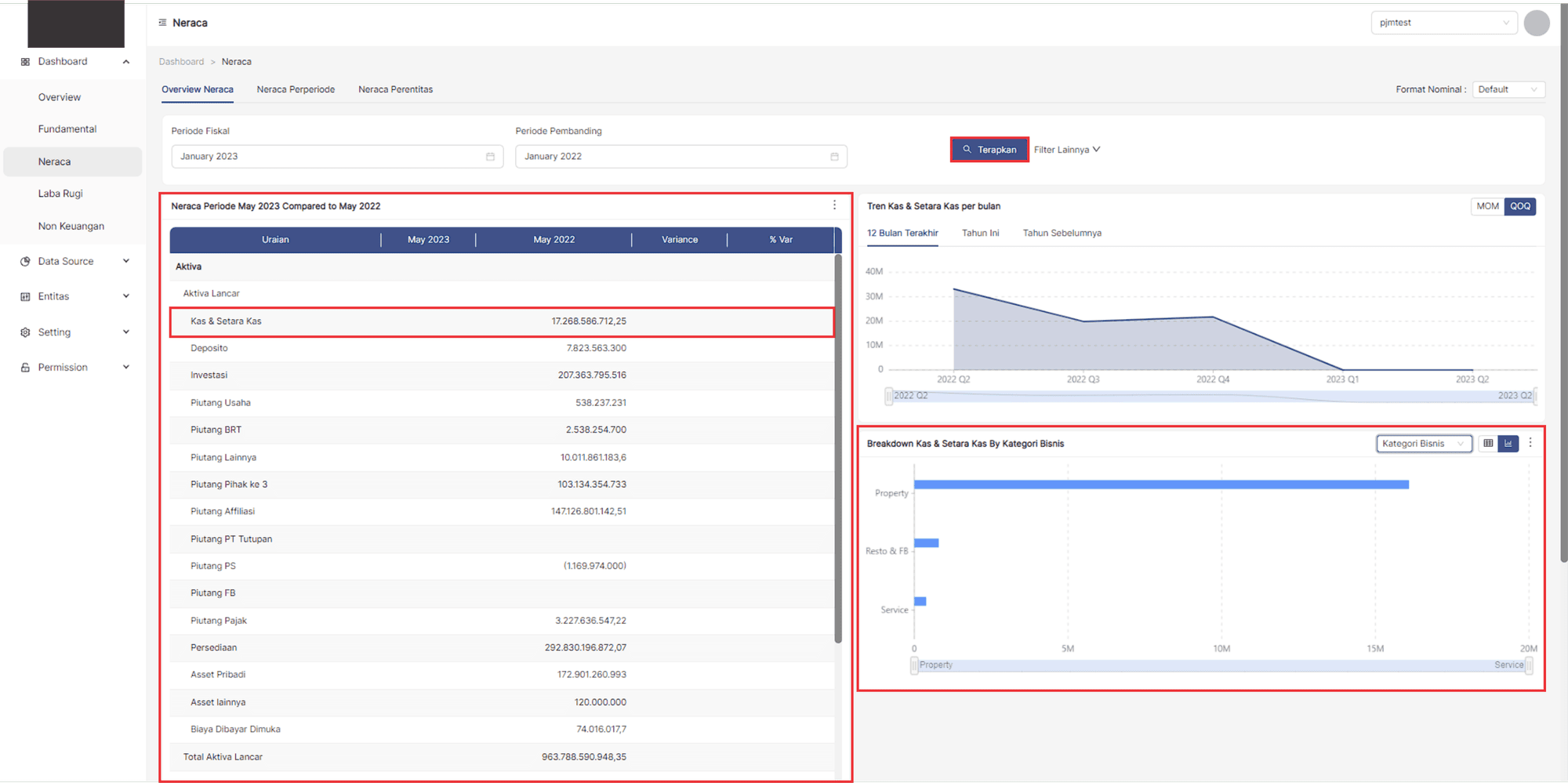Viewport: 1568px width, 783px height.
Task: Select the Tahun Ini trend tab
Action: [x=980, y=233]
